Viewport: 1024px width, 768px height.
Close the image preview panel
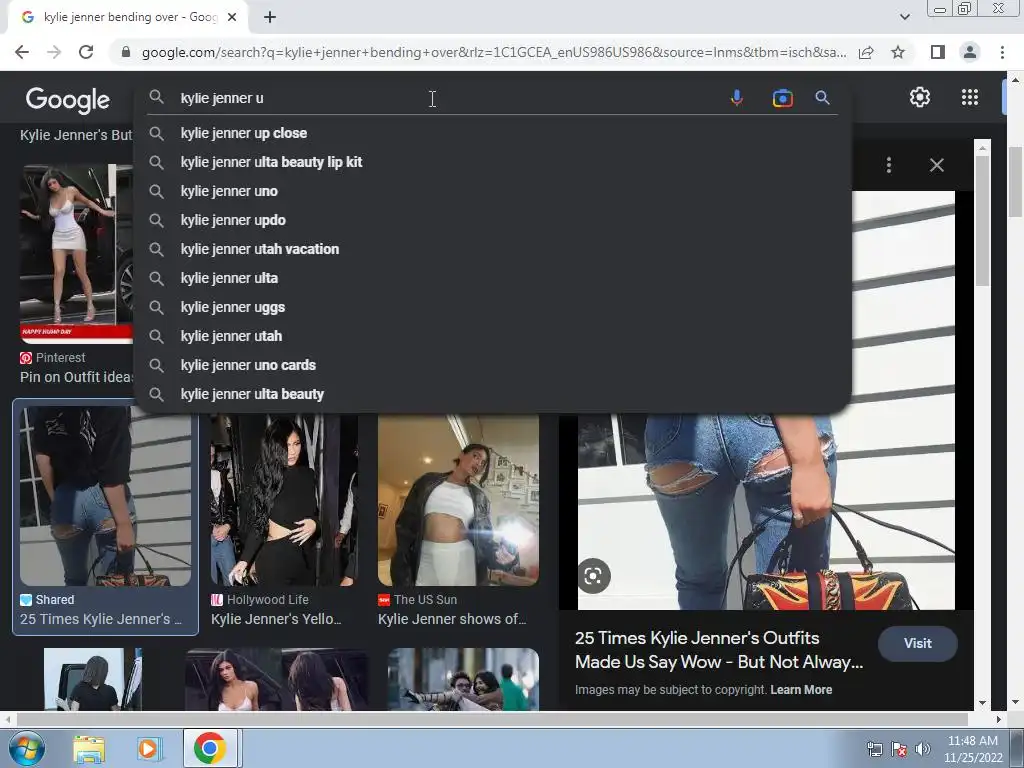[936, 165]
